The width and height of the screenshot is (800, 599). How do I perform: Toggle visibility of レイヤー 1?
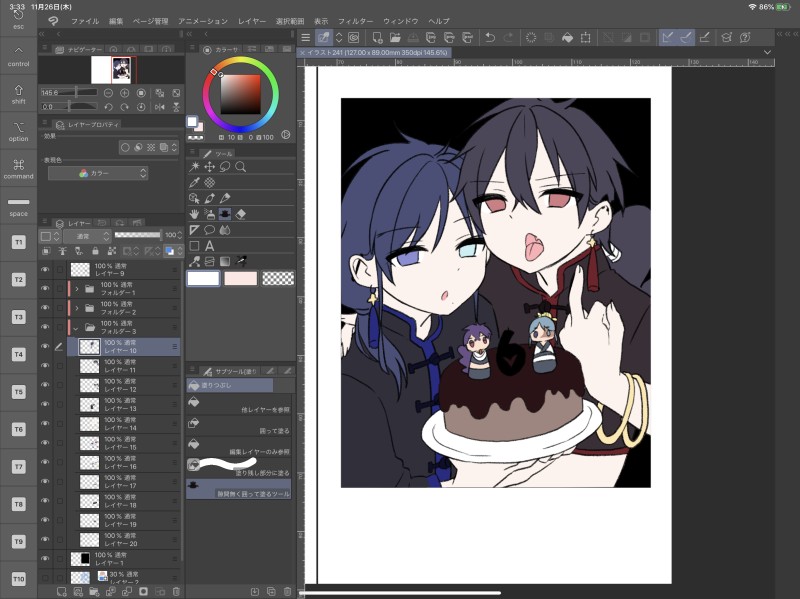click(45, 559)
